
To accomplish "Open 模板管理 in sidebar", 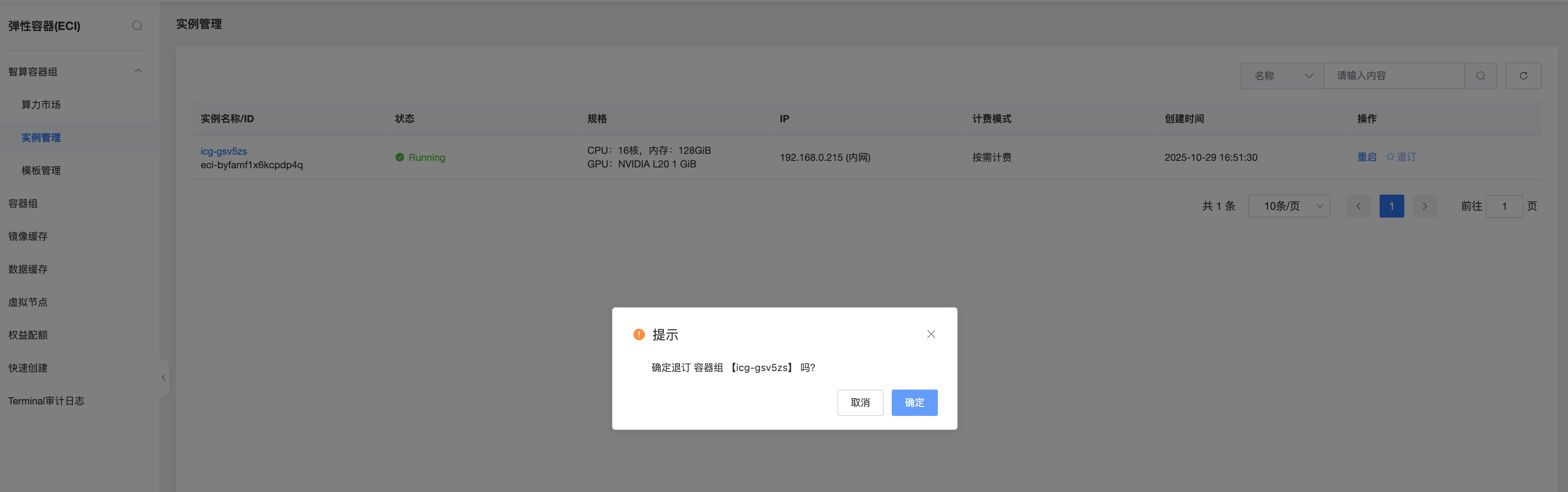I will coord(42,170).
